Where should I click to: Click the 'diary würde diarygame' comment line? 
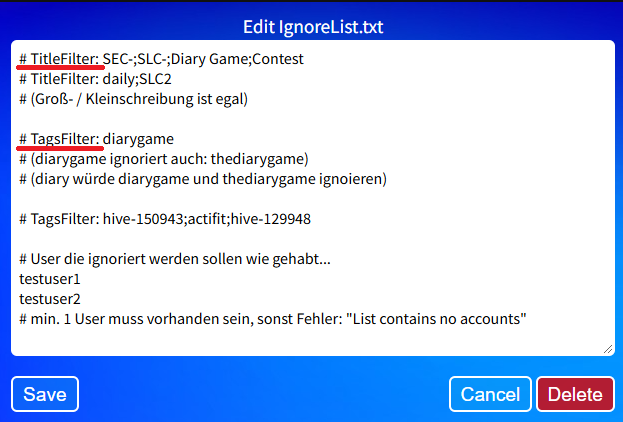tap(203, 179)
